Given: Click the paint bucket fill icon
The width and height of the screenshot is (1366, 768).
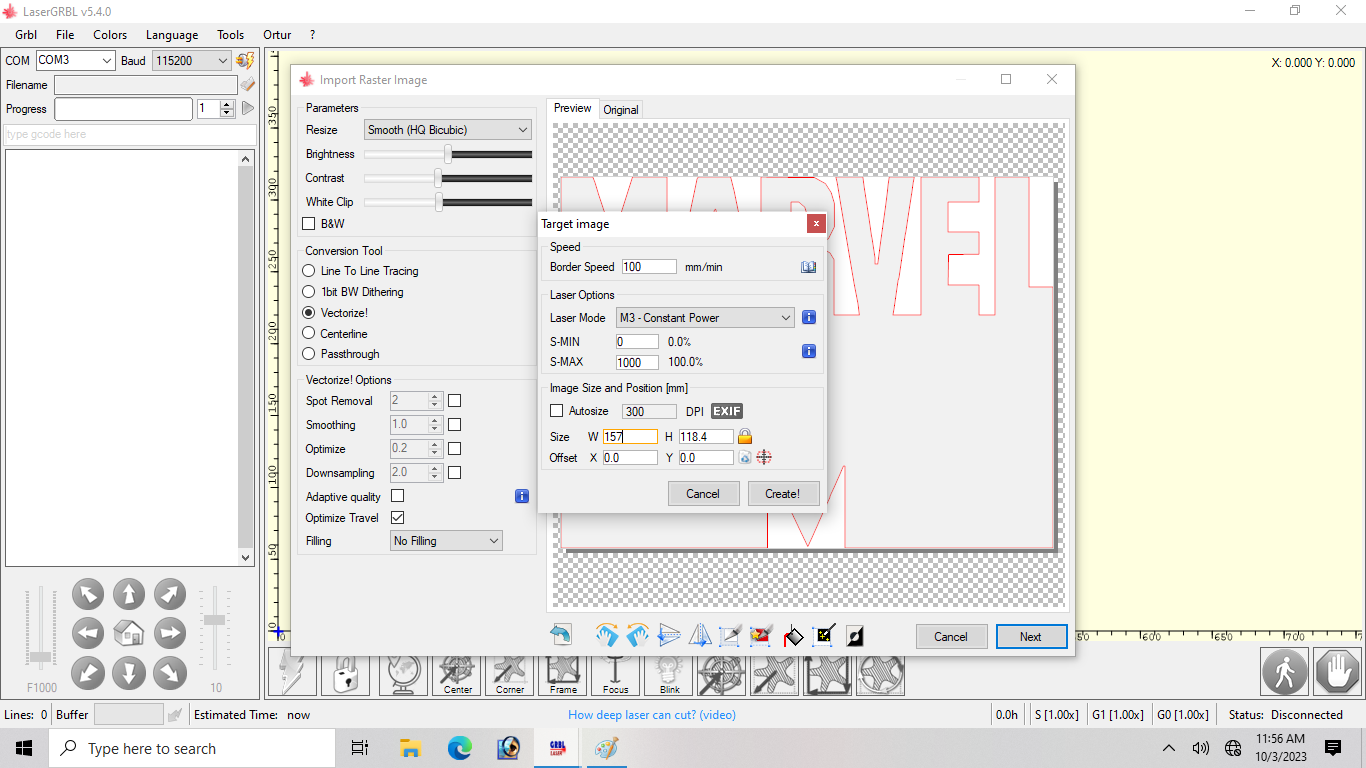Looking at the screenshot, I should click(793, 635).
